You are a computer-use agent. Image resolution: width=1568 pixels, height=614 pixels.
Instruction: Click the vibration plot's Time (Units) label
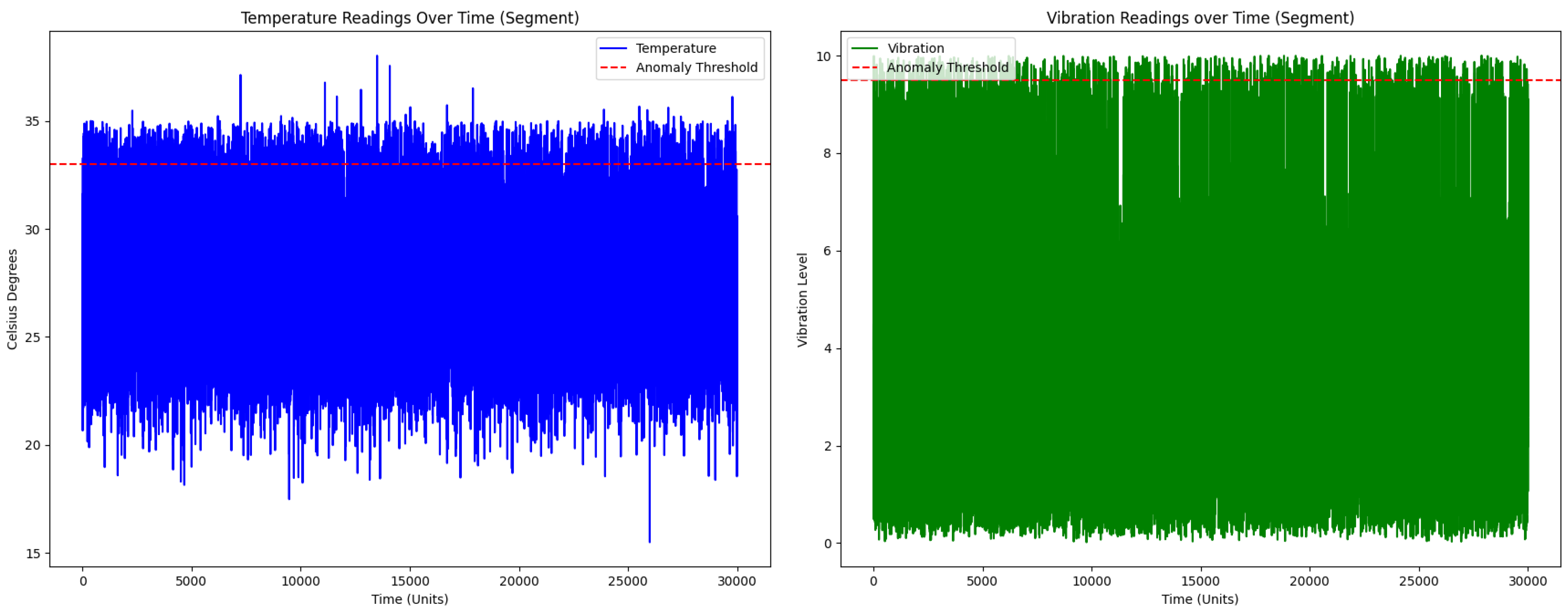[1200, 599]
